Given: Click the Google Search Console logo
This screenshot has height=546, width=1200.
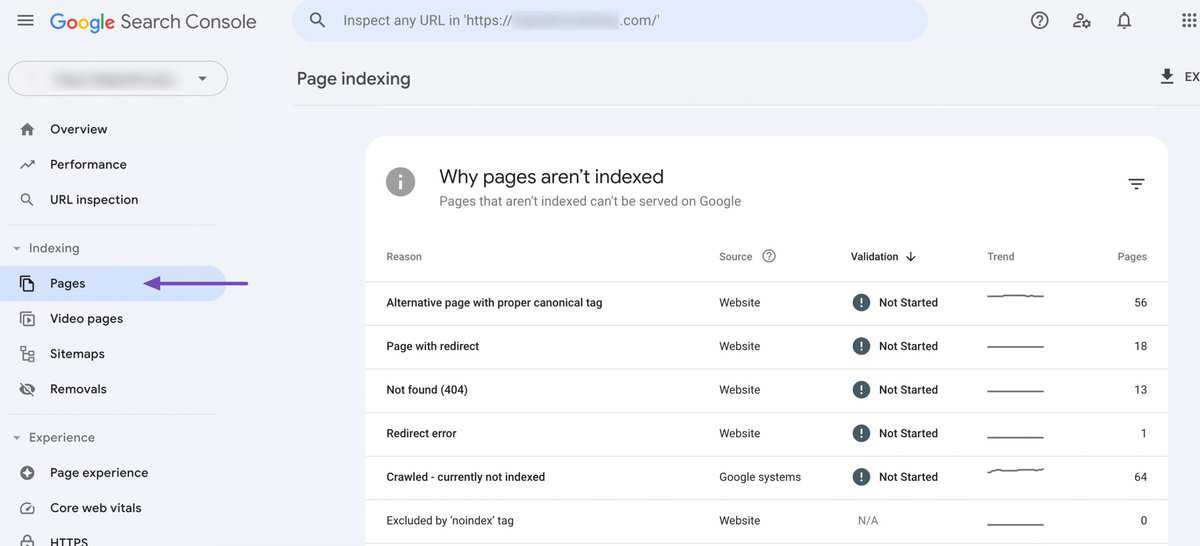Looking at the screenshot, I should [x=153, y=22].
